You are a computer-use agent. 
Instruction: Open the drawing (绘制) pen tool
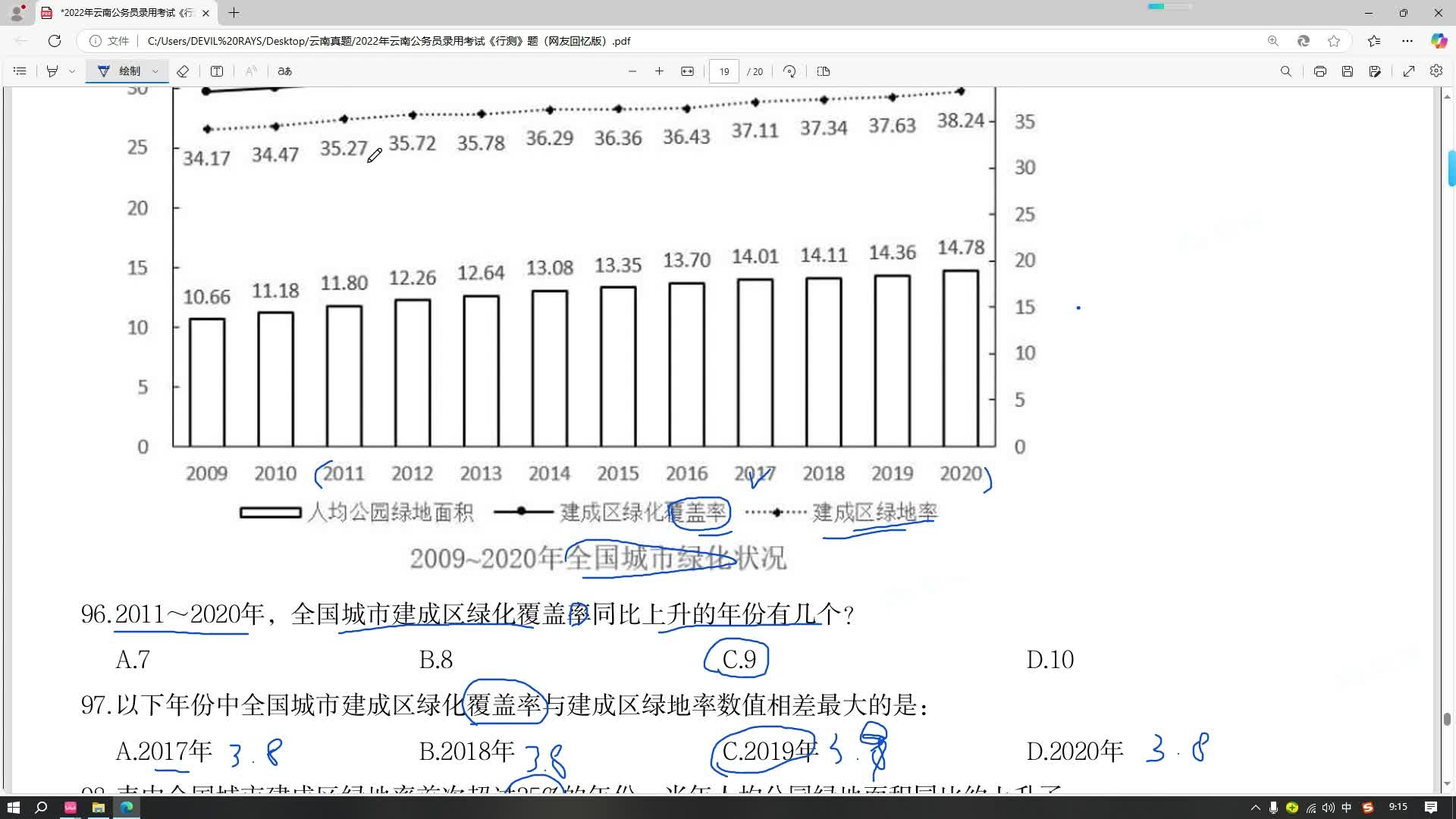pos(121,71)
